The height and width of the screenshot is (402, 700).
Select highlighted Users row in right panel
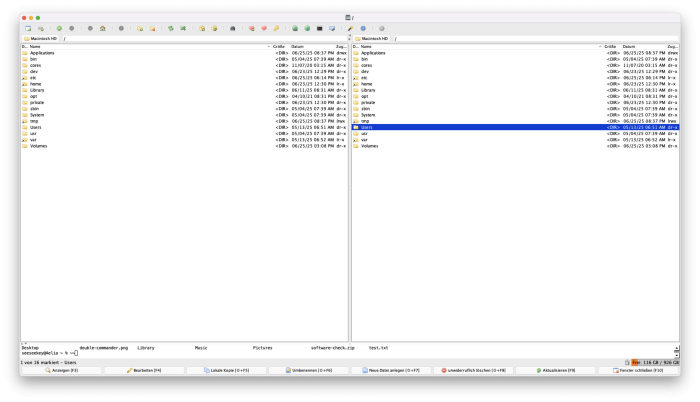click(x=516, y=127)
